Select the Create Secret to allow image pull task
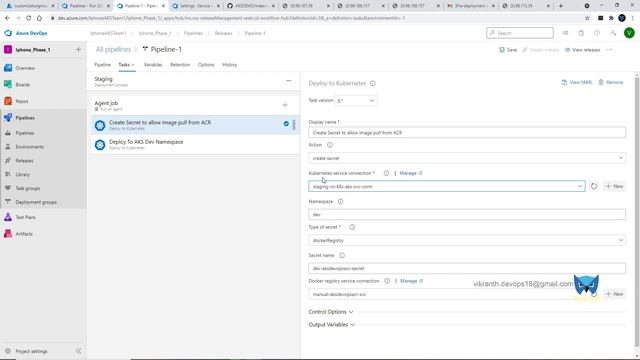Image resolution: width=640 pixels, height=360 pixels. coord(196,125)
